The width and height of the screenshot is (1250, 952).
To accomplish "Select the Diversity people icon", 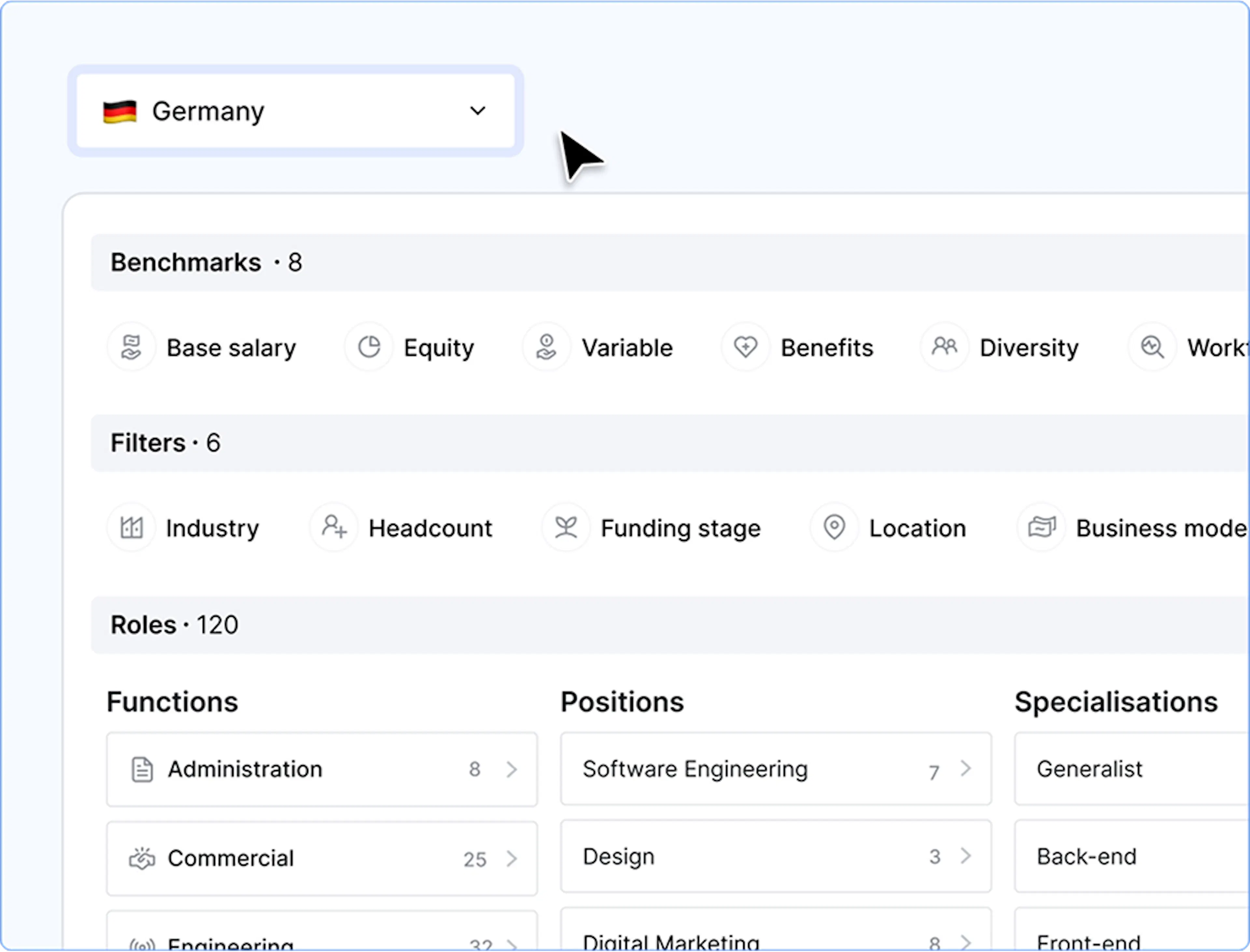I will pyautogui.click(x=945, y=347).
